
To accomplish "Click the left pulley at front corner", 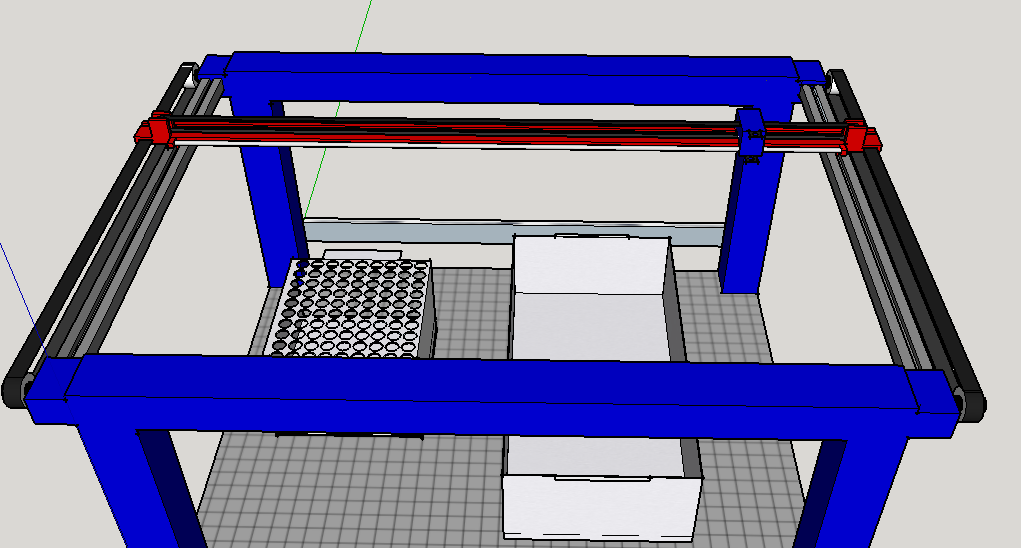I will pyautogui.click(x=18, y=389).
